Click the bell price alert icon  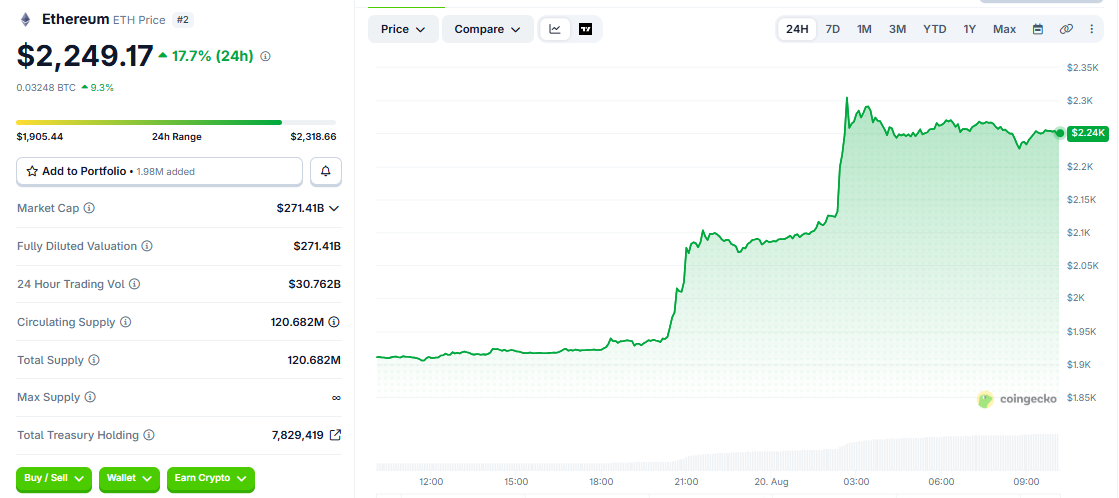326,171
